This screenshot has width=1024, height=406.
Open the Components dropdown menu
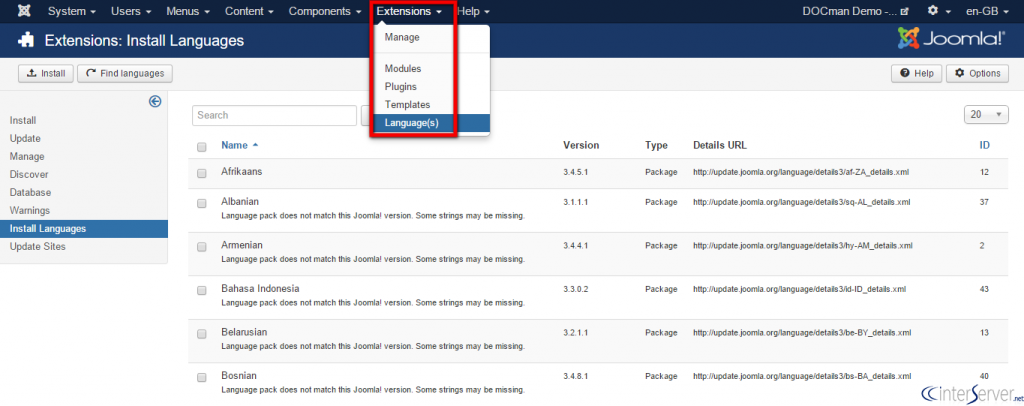coord(325,11)
